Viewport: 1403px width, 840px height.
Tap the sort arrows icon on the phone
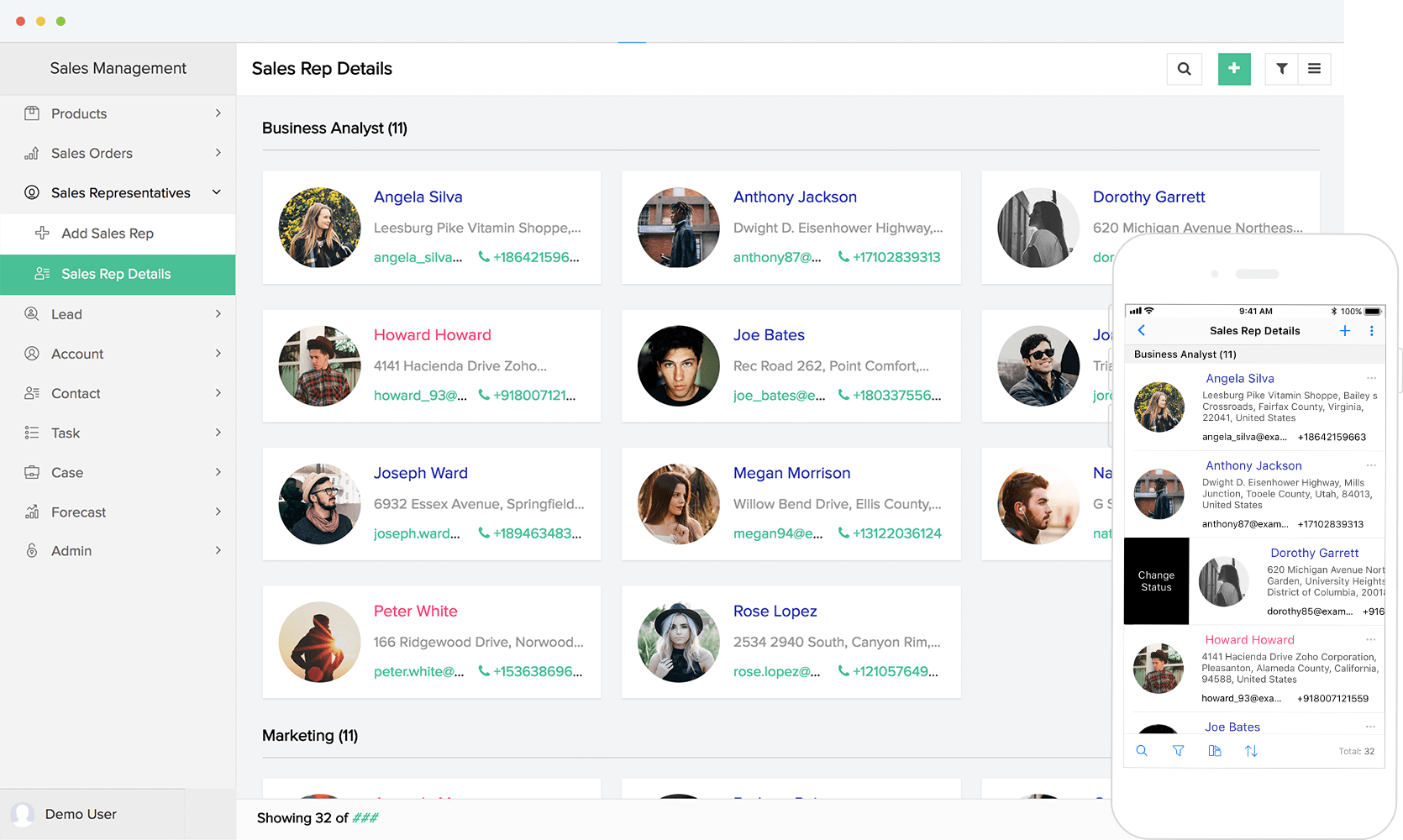click(x=1252, y=751)
